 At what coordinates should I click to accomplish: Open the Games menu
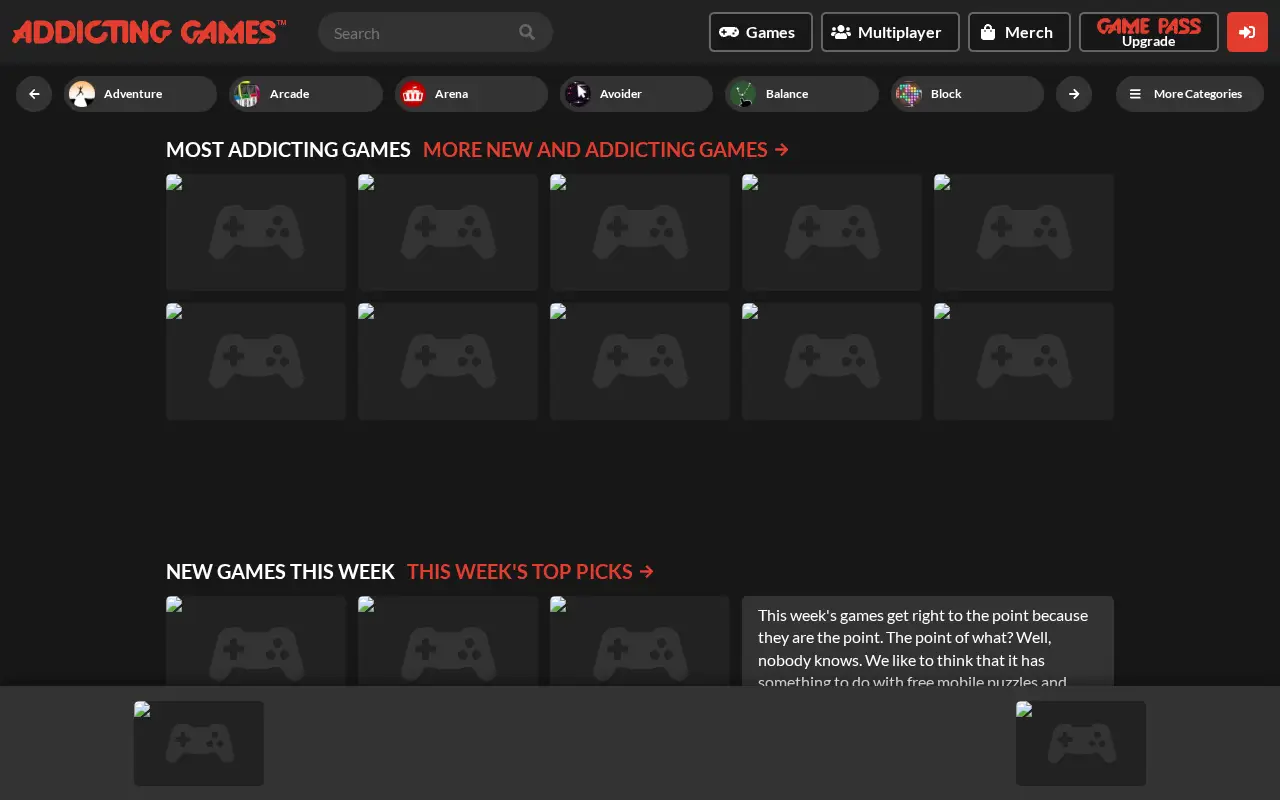pyautogui.click(x=761, y=32)
